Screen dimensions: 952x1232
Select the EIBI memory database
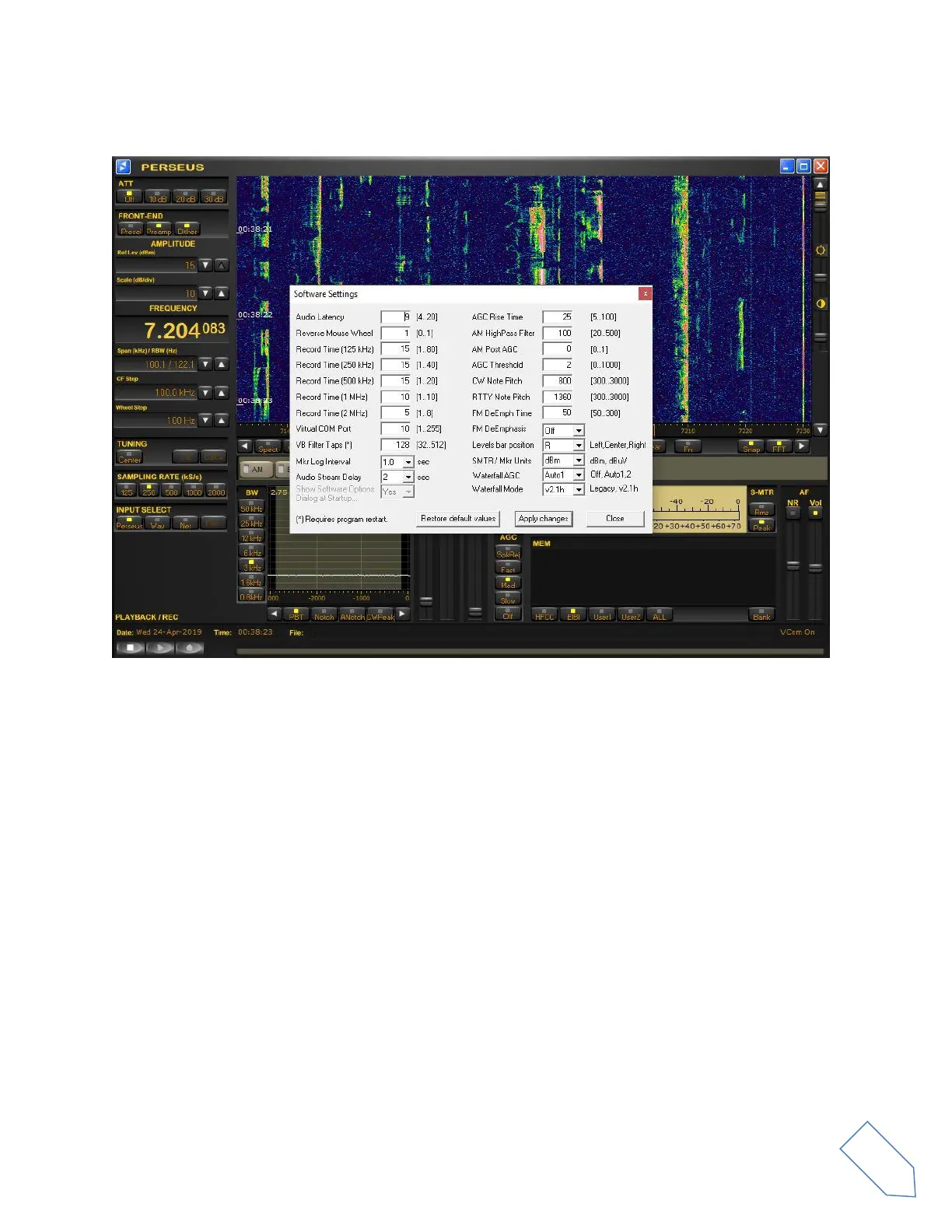pyautogui.click(x=573, y=614)
